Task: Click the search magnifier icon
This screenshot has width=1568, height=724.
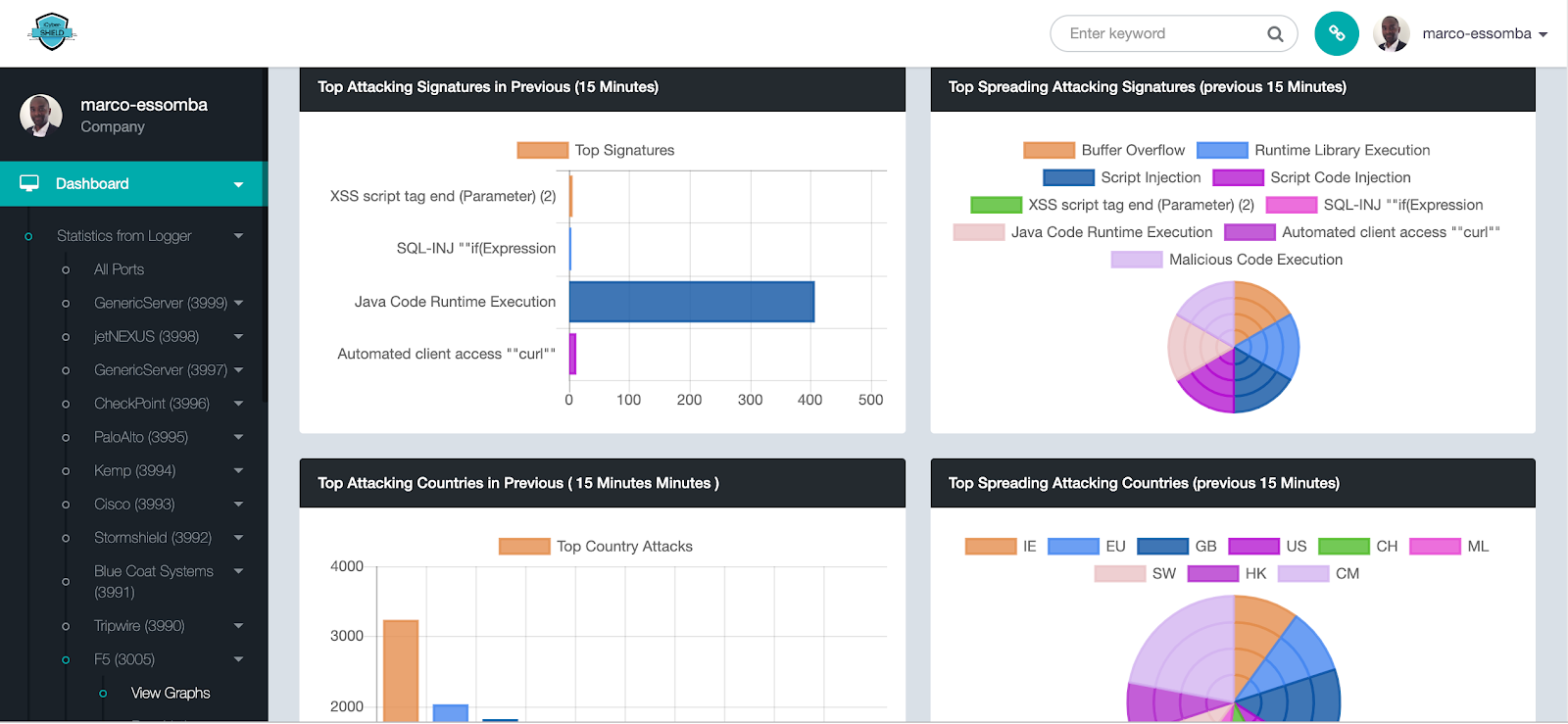Action: tap(1275, 34)
